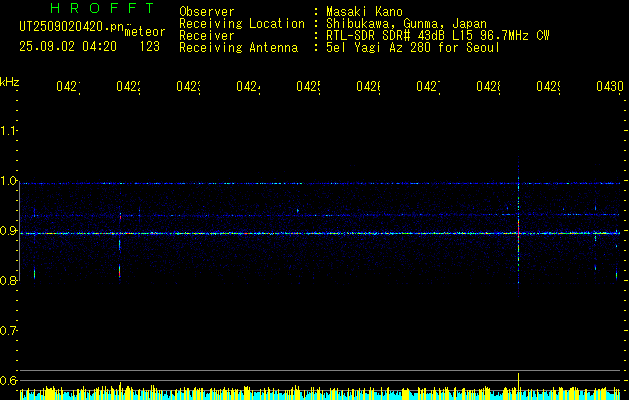Click the meteor label
This screenshot has height=400, width=629.
(145, 32)
